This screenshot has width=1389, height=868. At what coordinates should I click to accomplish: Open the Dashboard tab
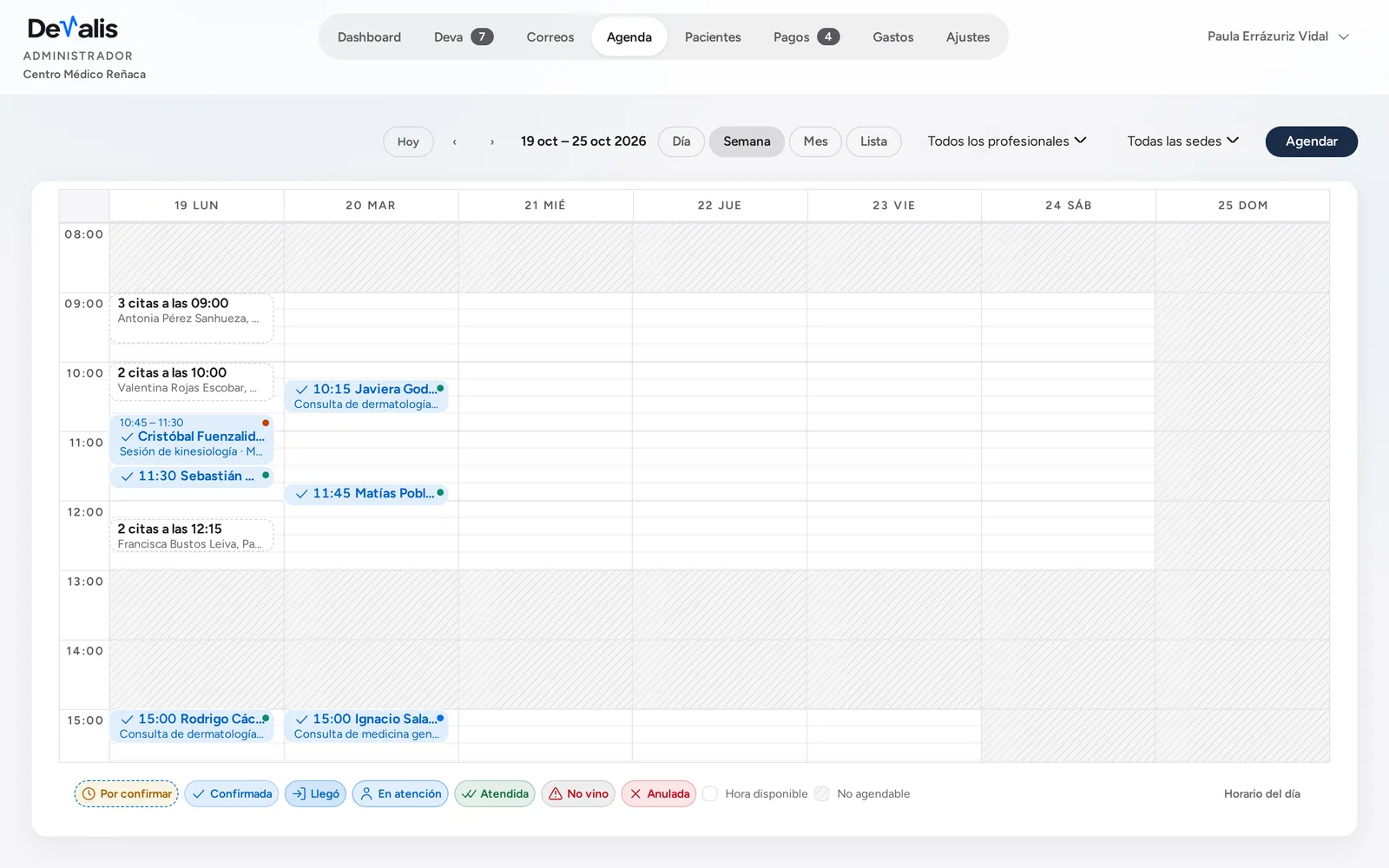click(369, 36)
